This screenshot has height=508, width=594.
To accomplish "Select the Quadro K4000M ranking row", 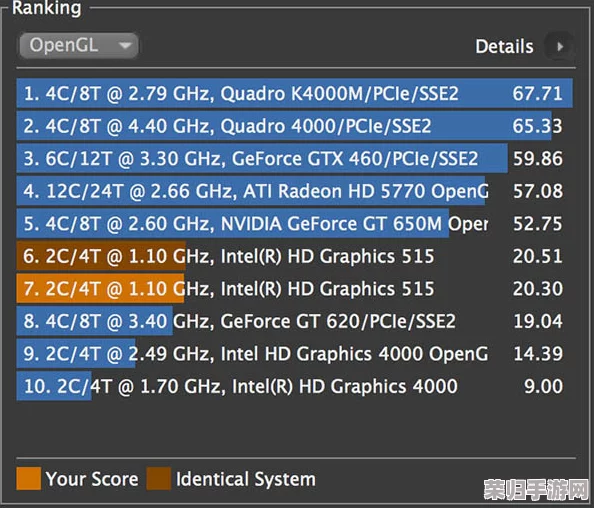I will click(294, 93).
